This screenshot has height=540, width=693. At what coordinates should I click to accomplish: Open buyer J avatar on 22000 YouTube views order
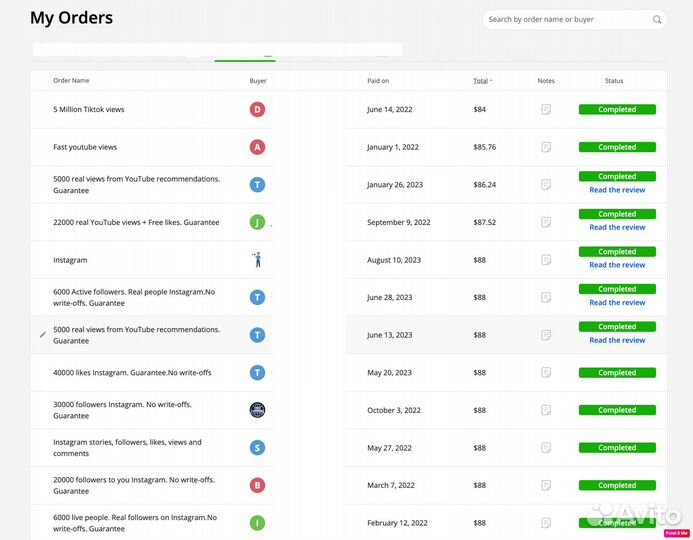click(257, 222)
